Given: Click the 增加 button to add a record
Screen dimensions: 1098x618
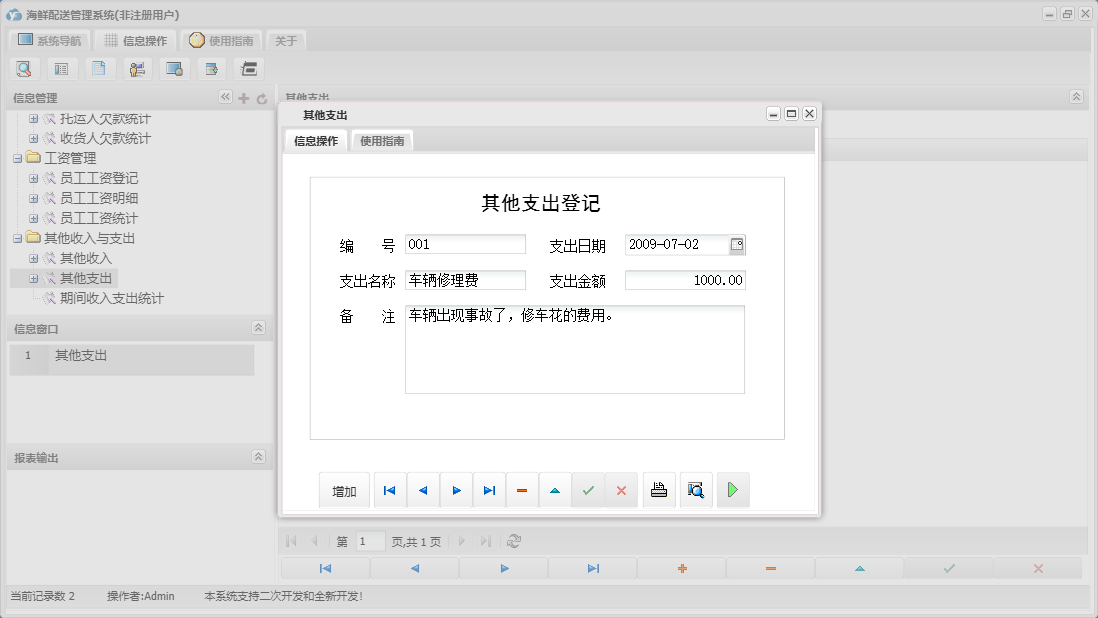Looking at the screenshot, I should tap(343, 490).
